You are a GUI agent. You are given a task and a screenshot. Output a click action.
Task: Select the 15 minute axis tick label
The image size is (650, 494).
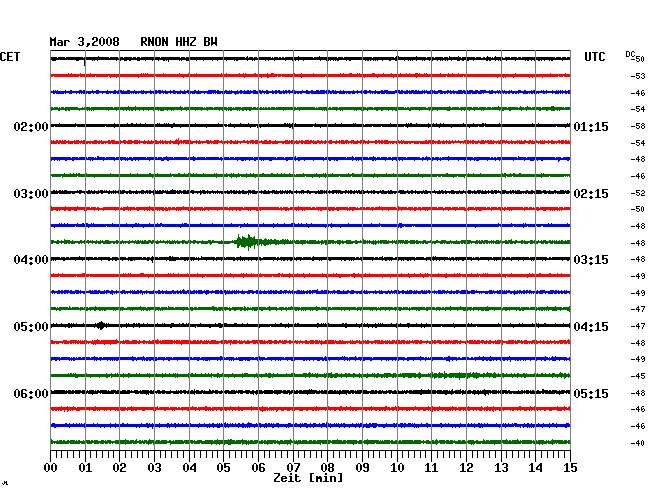[x=570, y=467]
